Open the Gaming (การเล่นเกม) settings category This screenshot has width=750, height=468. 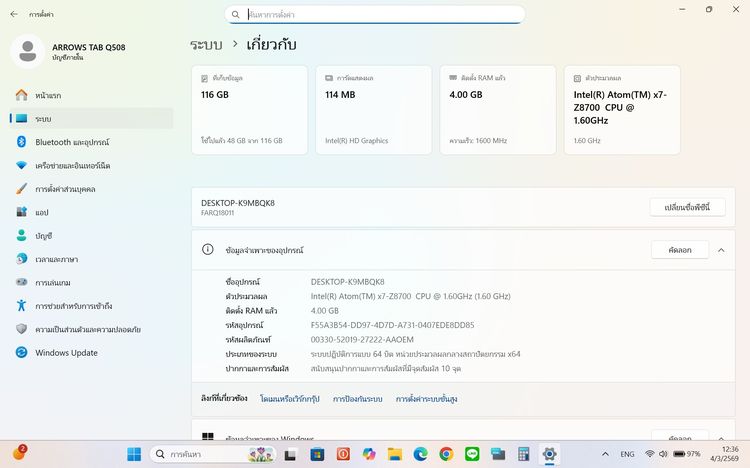[x=52, y=282]
